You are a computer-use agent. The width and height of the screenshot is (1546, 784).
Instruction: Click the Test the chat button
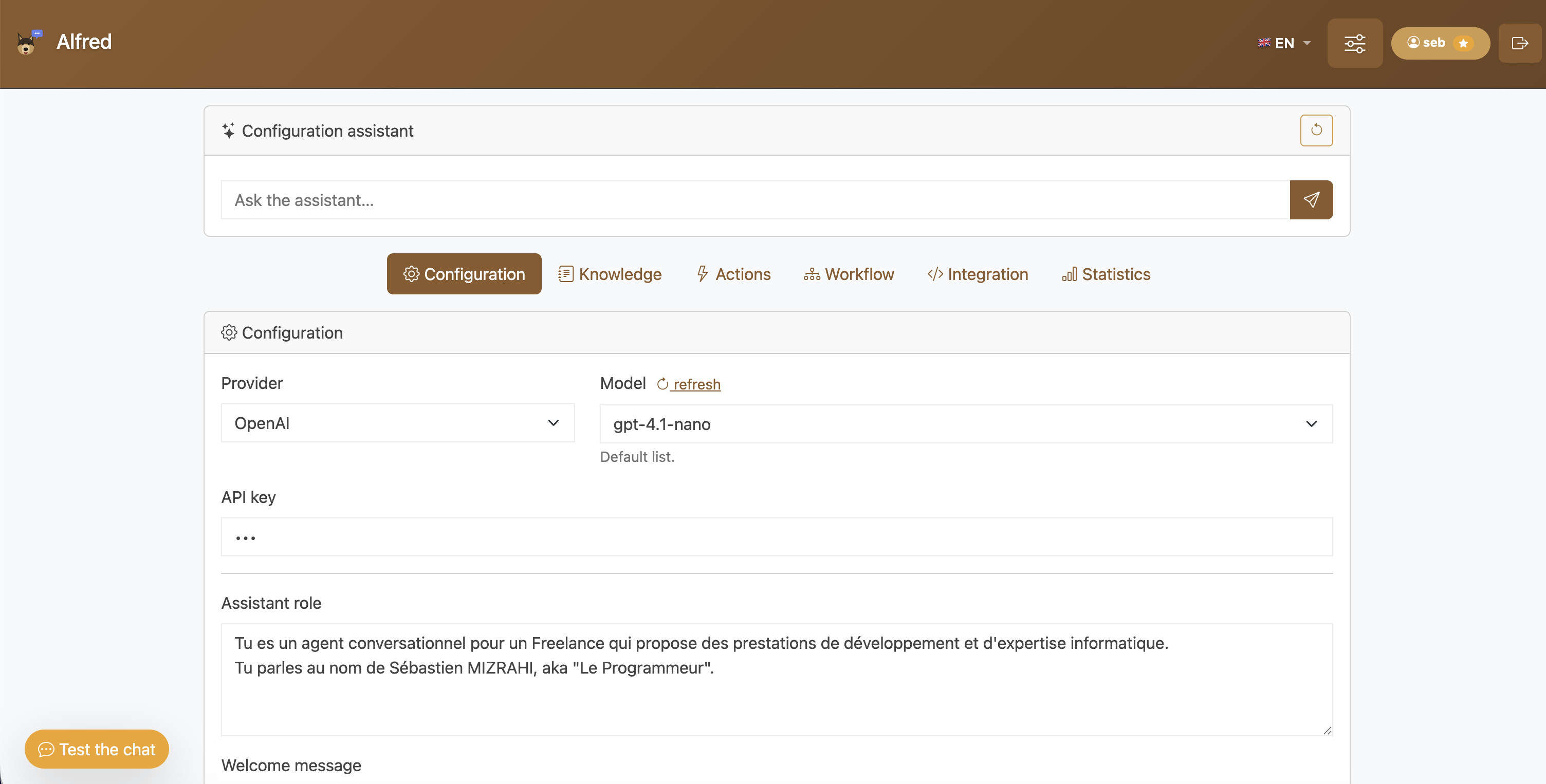click(x=97, y=749)
